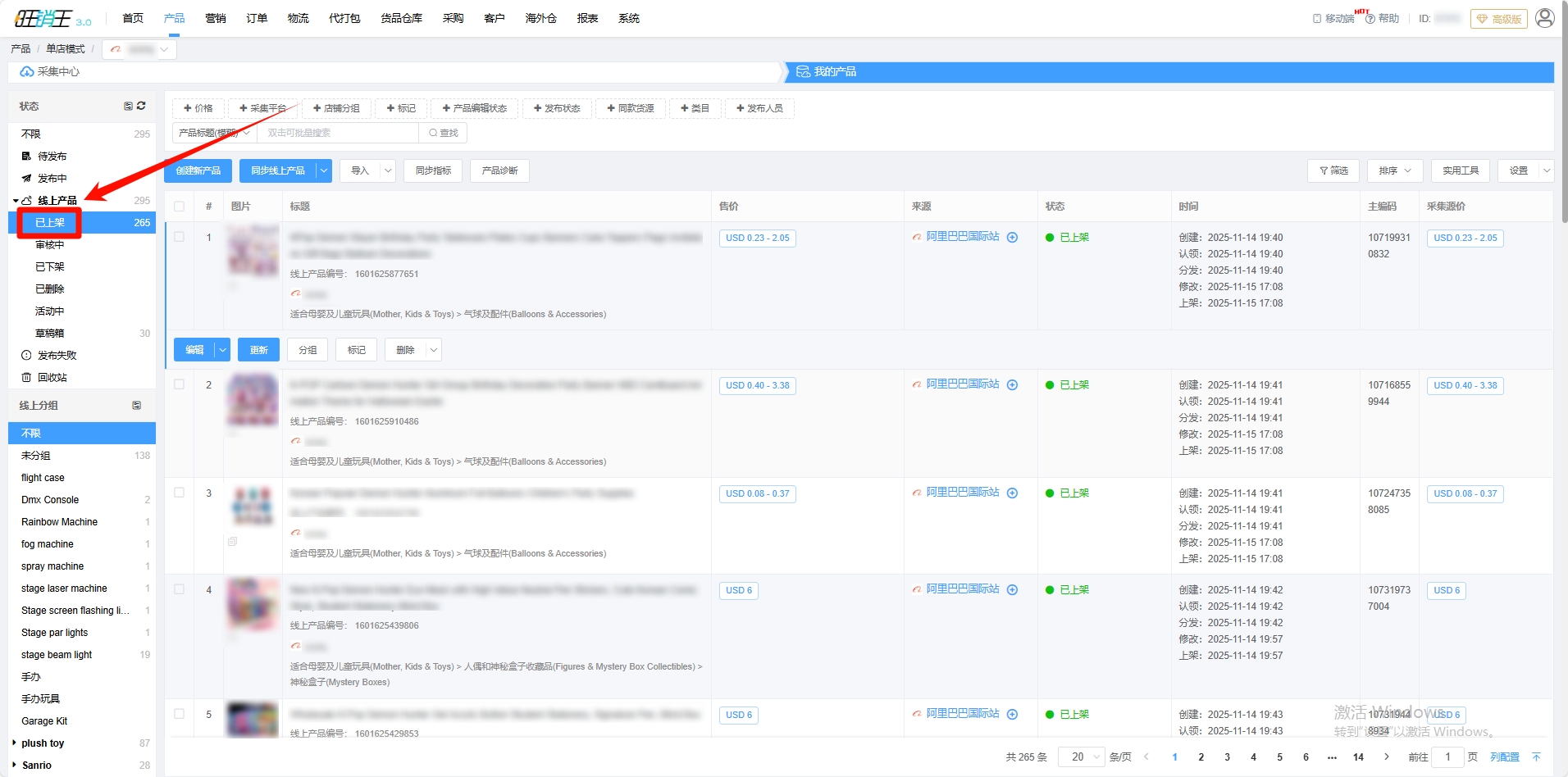
Task: Click the refresh icon in status panel header
Action: 141,106
